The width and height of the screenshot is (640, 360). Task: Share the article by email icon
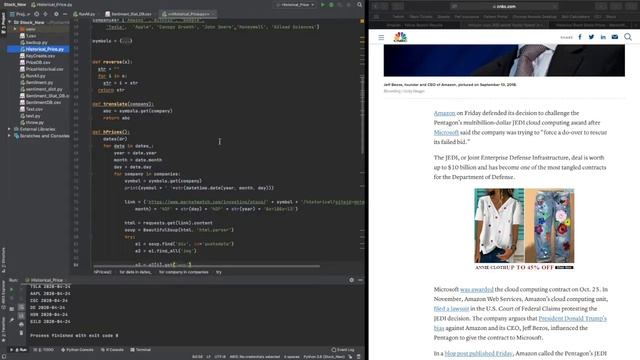click(615, 37)
